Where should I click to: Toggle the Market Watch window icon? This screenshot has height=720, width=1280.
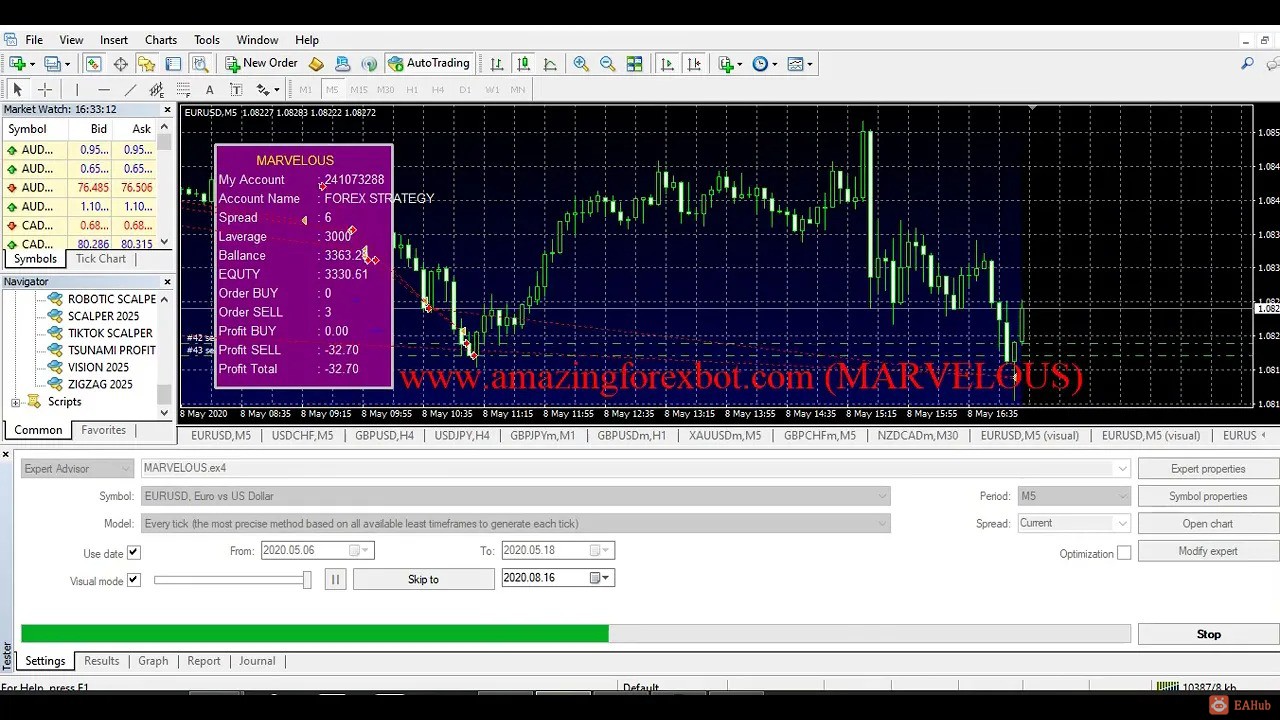click(93, 64)
